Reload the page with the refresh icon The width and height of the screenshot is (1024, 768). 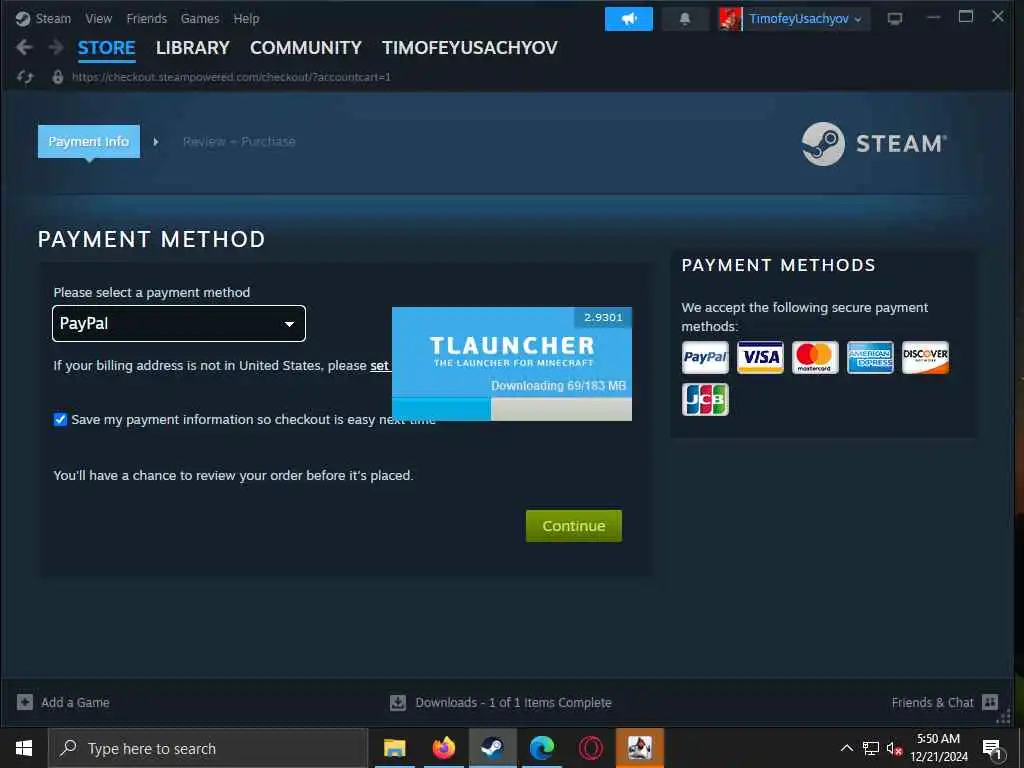(25, 77)
